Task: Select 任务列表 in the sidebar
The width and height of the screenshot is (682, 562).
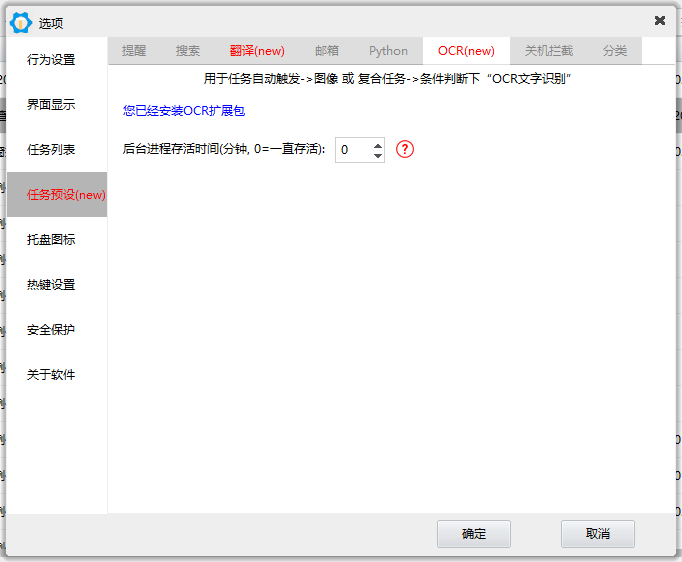Action: [57, 150]
